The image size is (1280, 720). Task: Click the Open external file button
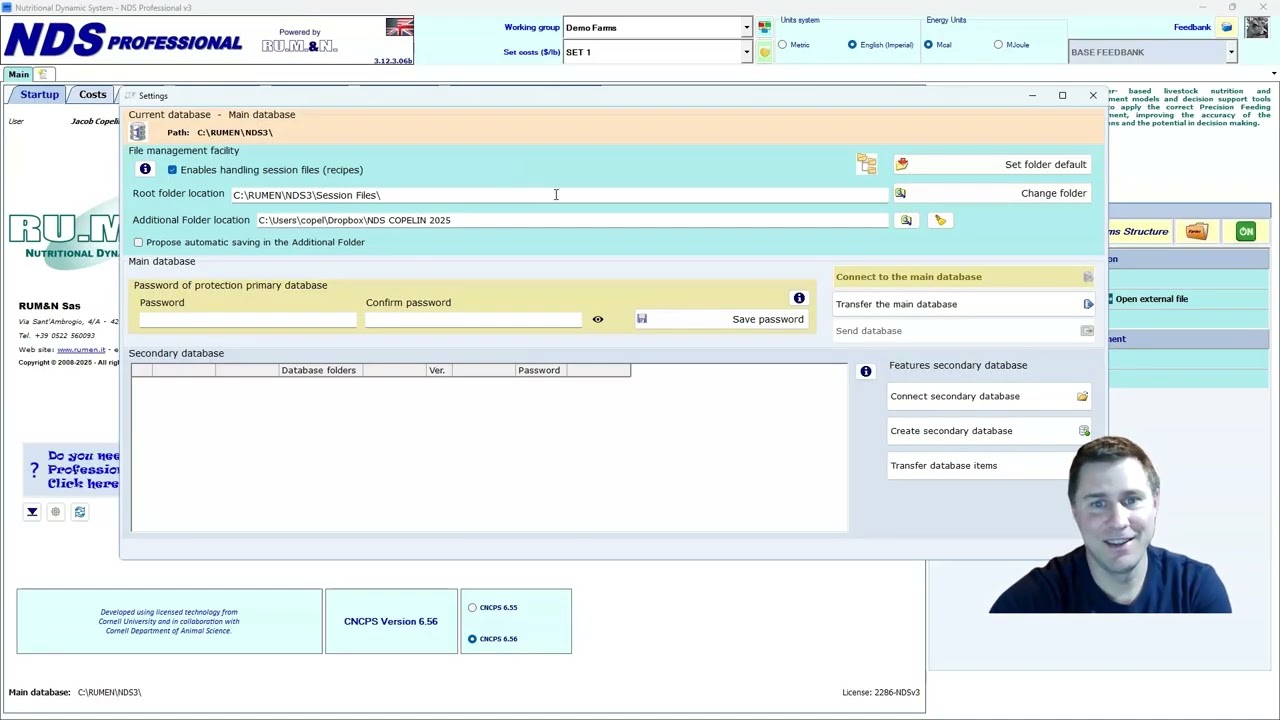click(x=1152, y=299)
